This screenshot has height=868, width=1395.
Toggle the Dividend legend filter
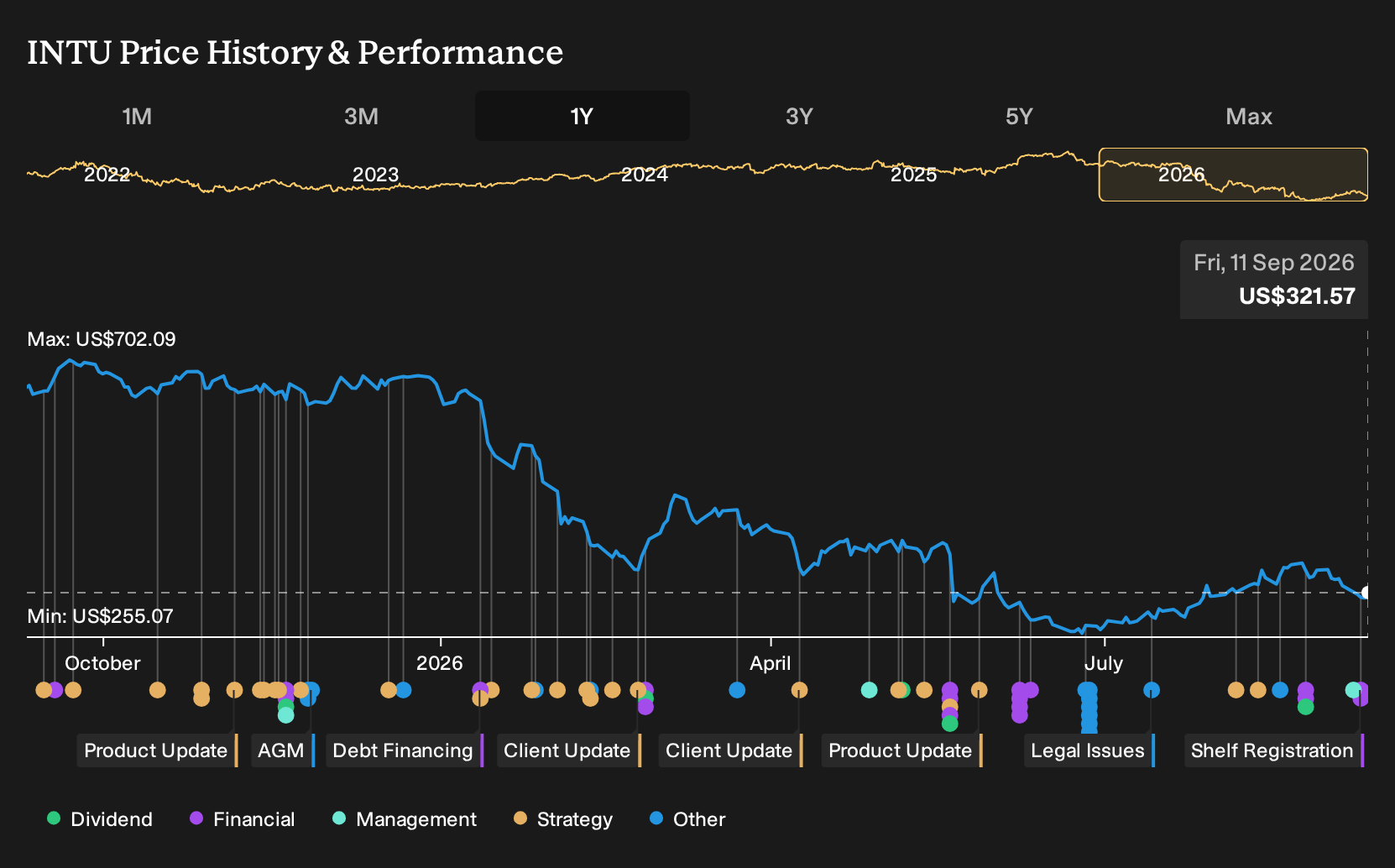pos(100,819)
